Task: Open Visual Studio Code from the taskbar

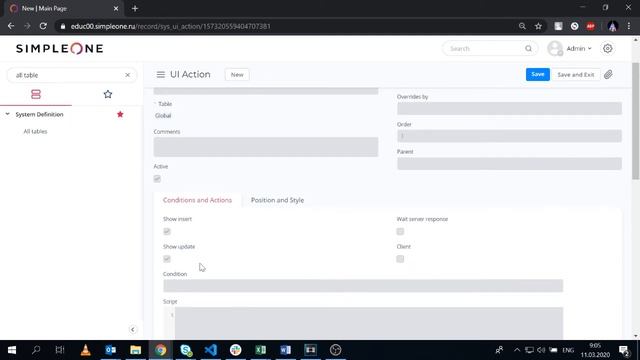Action: (x=211, y=350)
